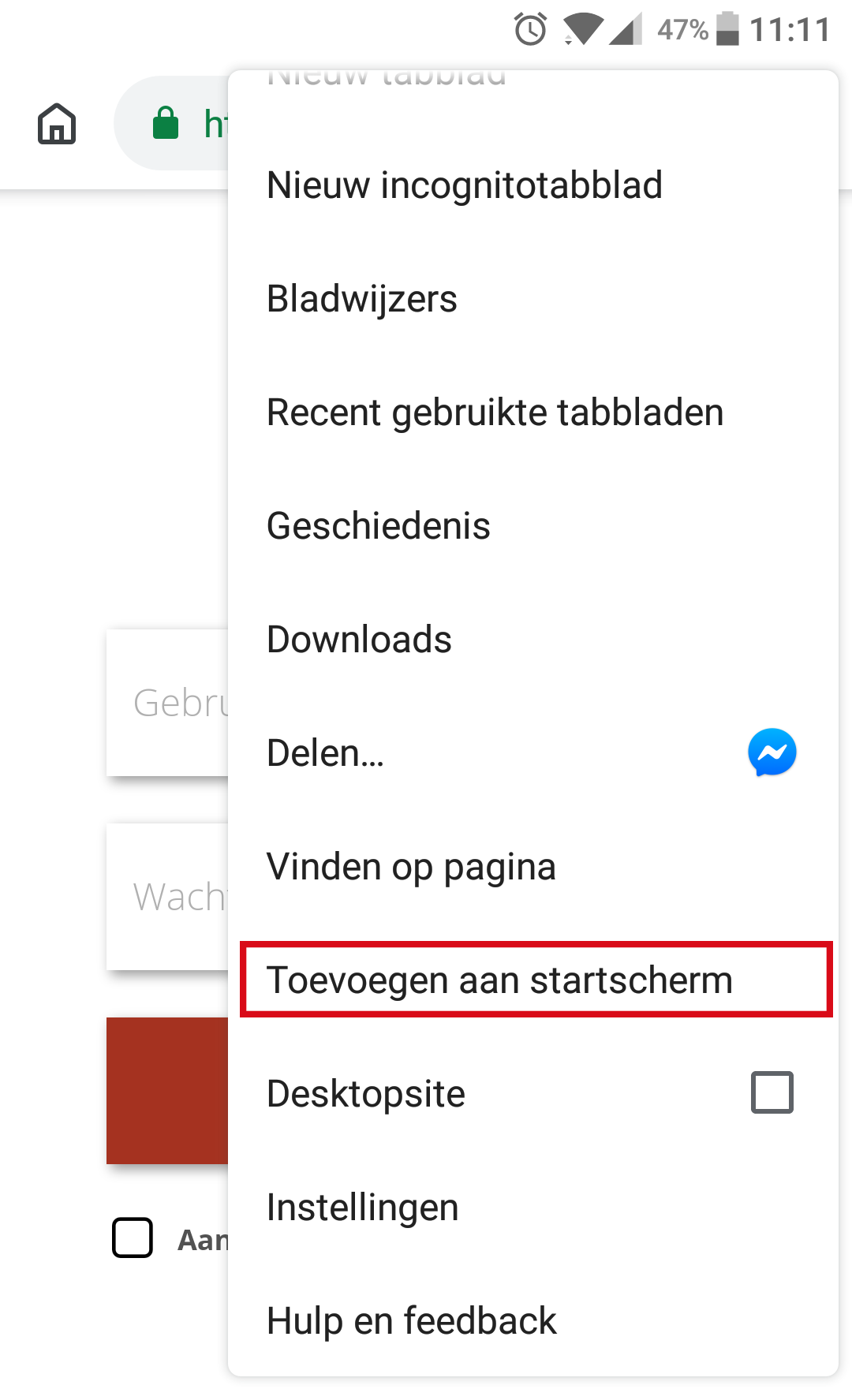Tap the battery status icon

pyautogui.click(x=727, y=29)
